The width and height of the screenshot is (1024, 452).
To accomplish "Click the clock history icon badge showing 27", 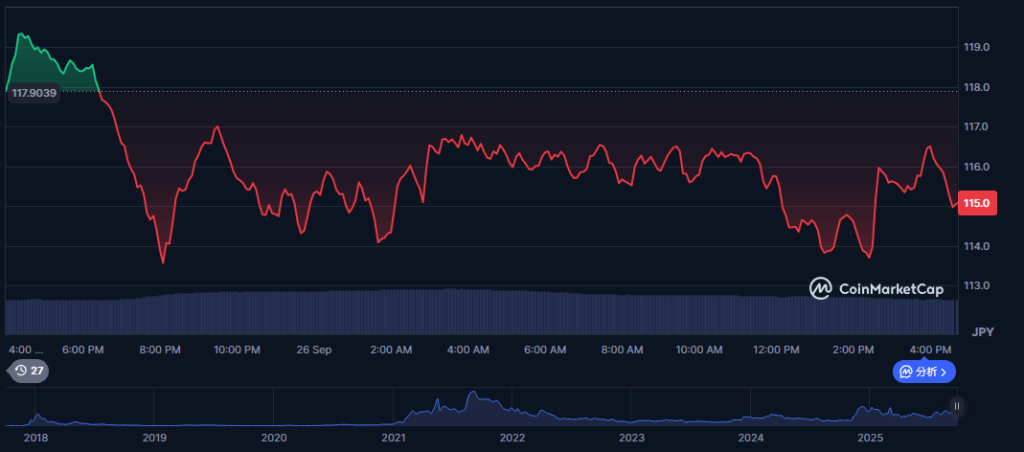I will 28,371.
